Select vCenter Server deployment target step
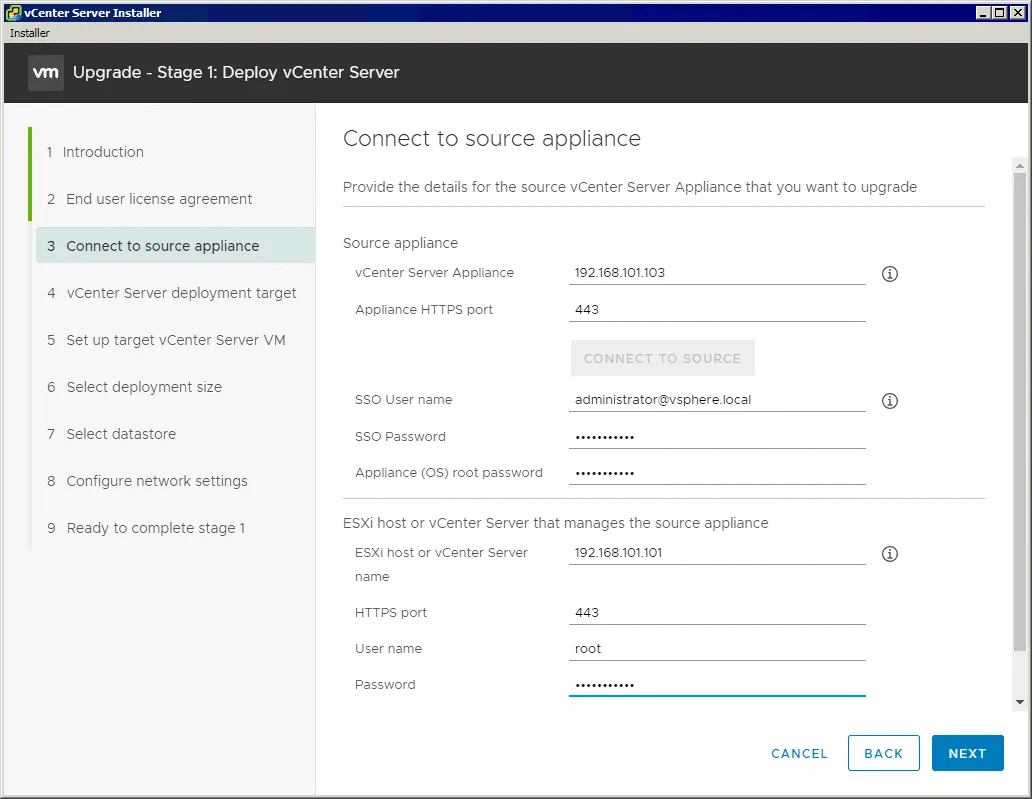Image resolution: width=1032 pixels, height=799 pixels. [181, 293]
